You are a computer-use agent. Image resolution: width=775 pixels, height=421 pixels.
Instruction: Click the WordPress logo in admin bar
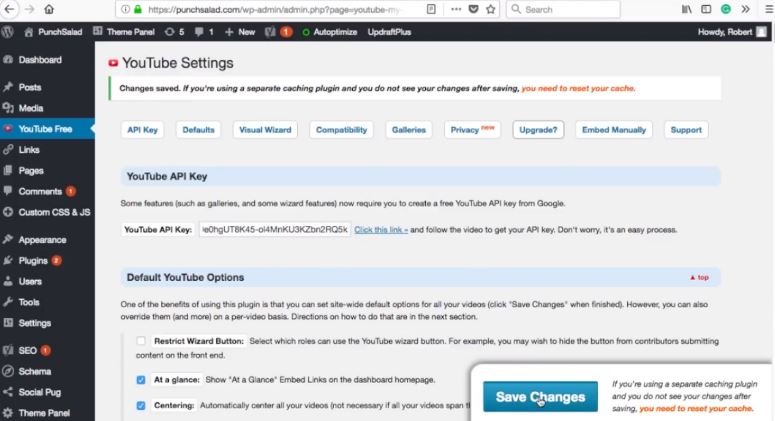pos(7,32)
